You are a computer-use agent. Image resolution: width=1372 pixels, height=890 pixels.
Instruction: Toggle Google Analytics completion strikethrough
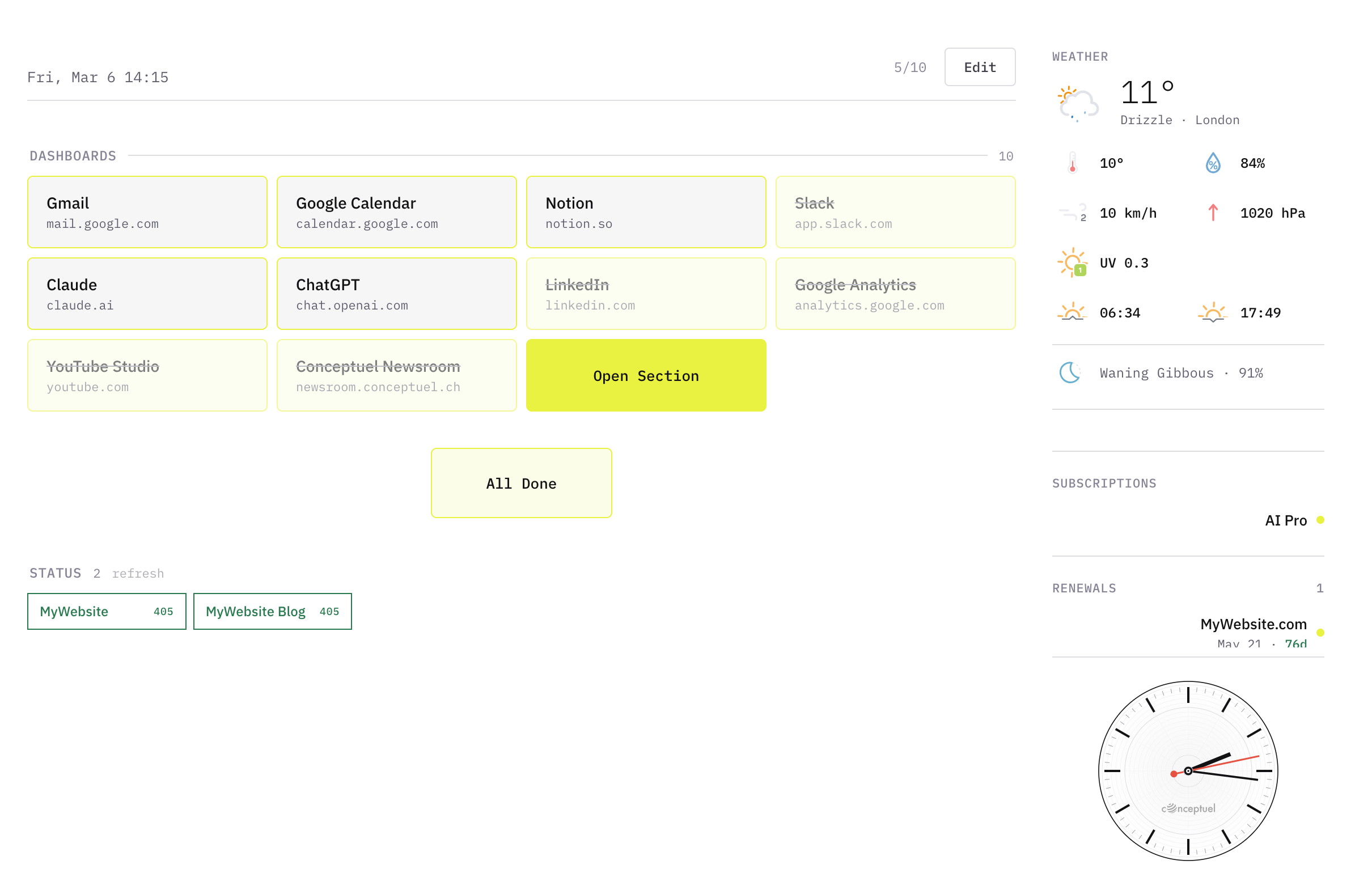(895, 294)
